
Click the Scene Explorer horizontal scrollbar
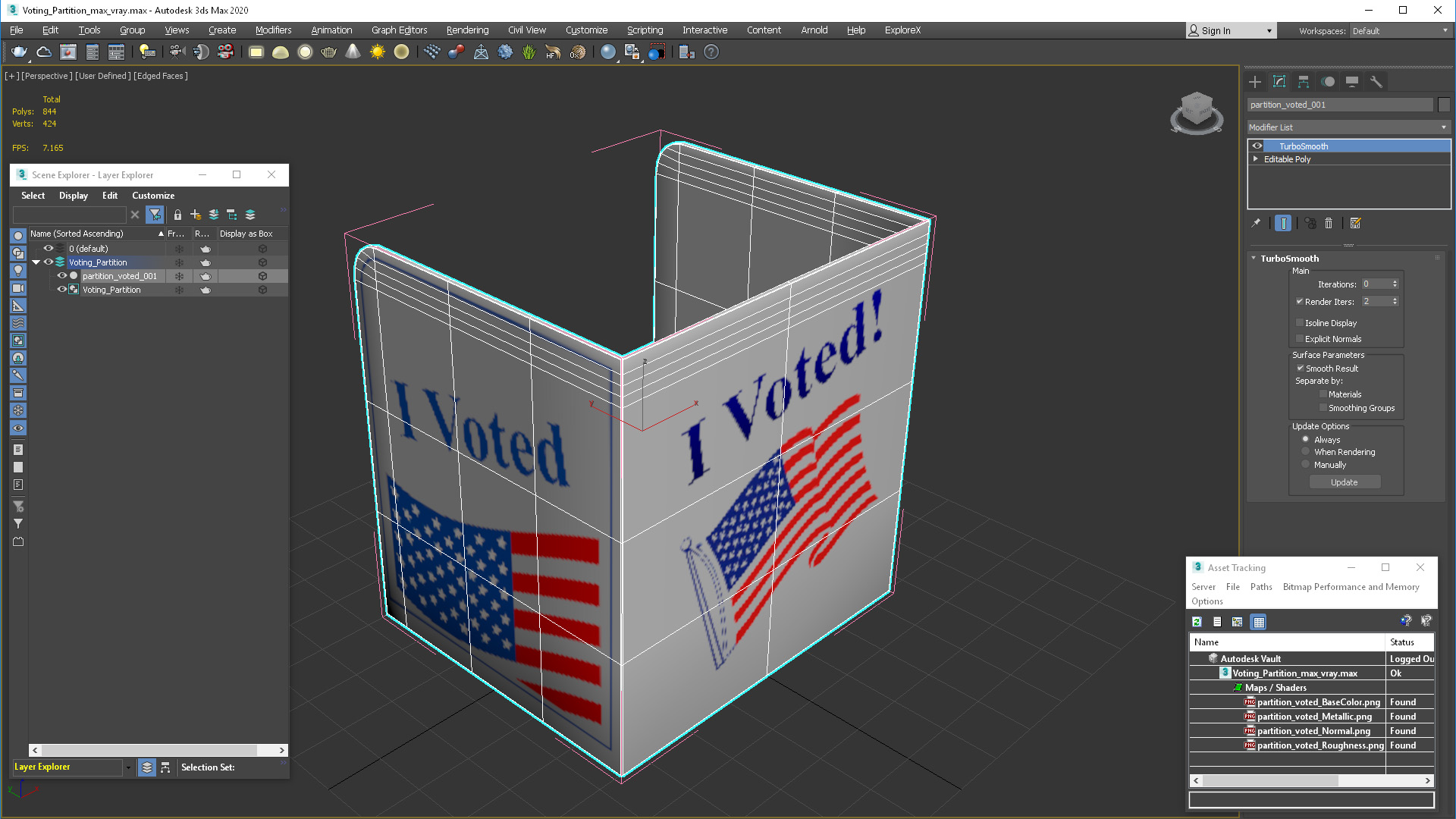pyautogui.click(x=158, y=750)
